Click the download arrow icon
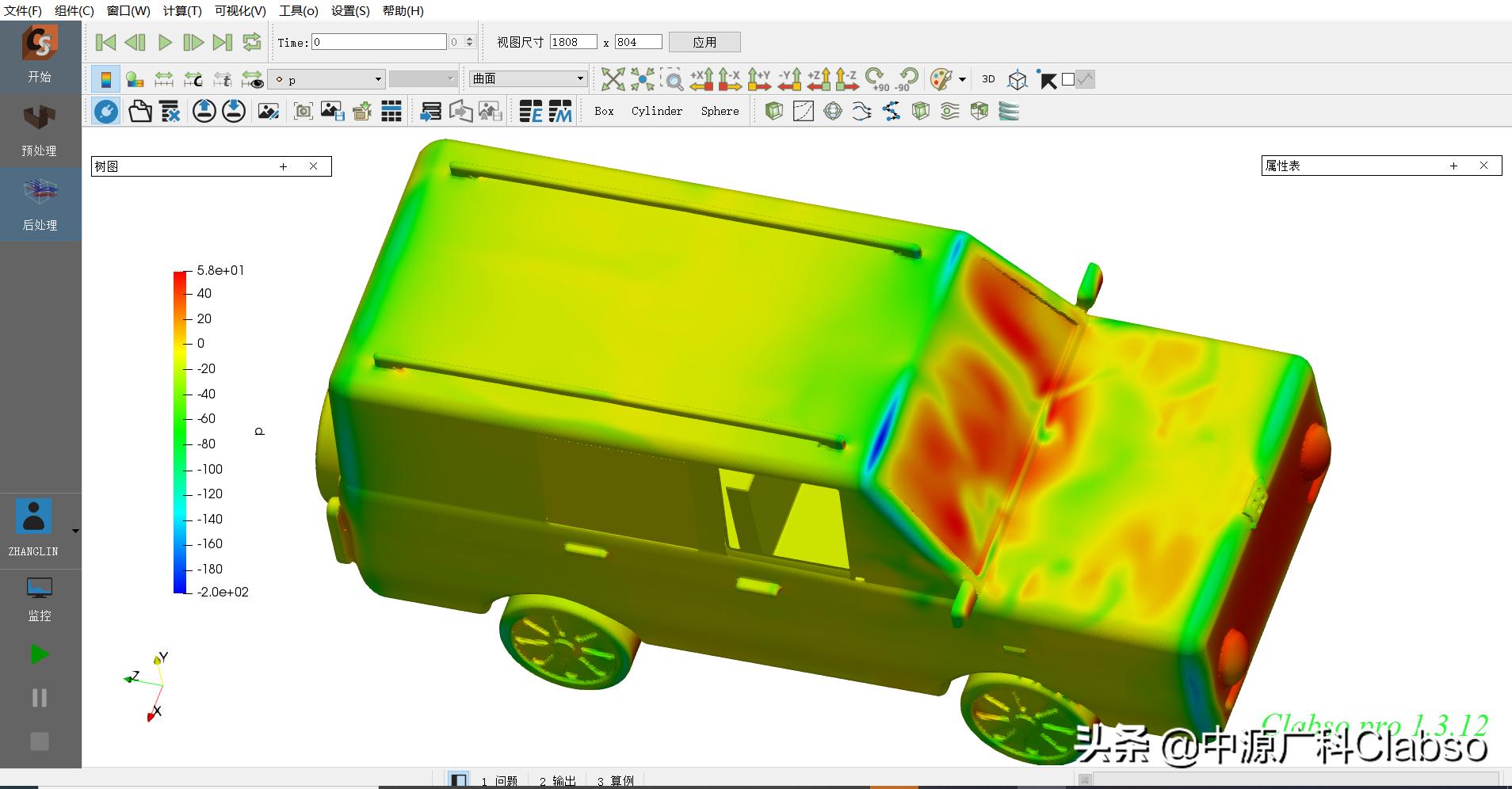This screenshot has height=789, width=1512. tap(233, 111)
